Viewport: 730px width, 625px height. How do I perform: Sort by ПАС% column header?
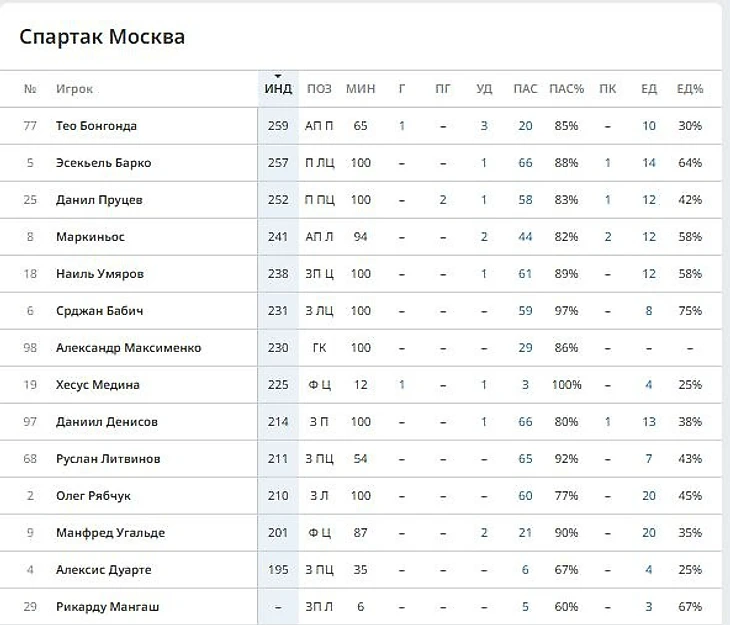pyautogui.click(x=566, y=89)
